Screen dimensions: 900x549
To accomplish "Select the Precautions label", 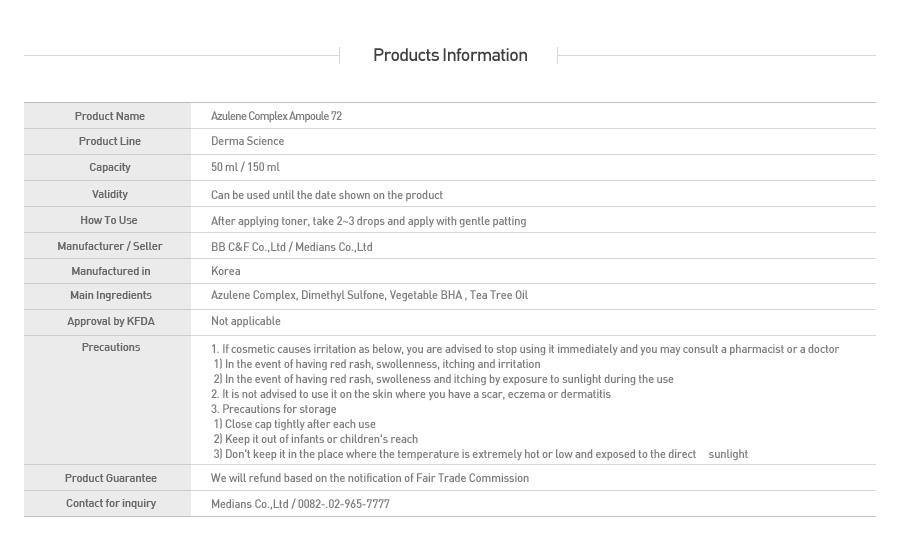I will click(x=110, y=347).
